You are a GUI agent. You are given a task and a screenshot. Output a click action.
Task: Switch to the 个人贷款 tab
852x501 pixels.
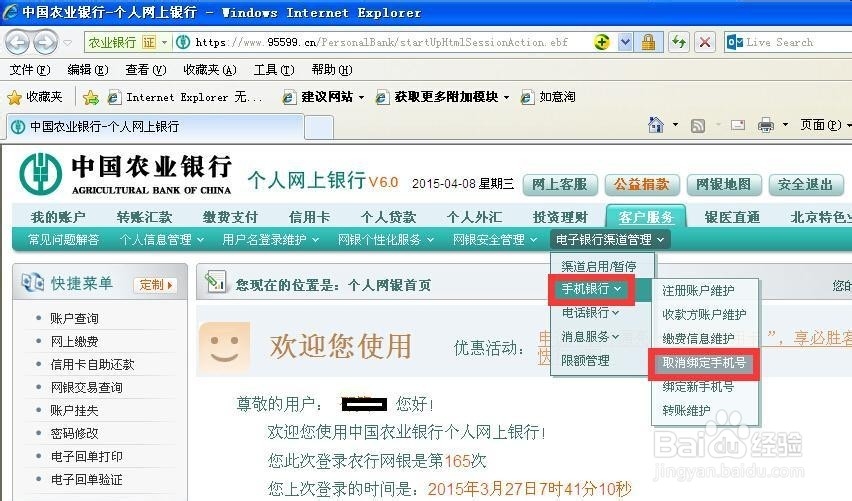coord(389,217)
